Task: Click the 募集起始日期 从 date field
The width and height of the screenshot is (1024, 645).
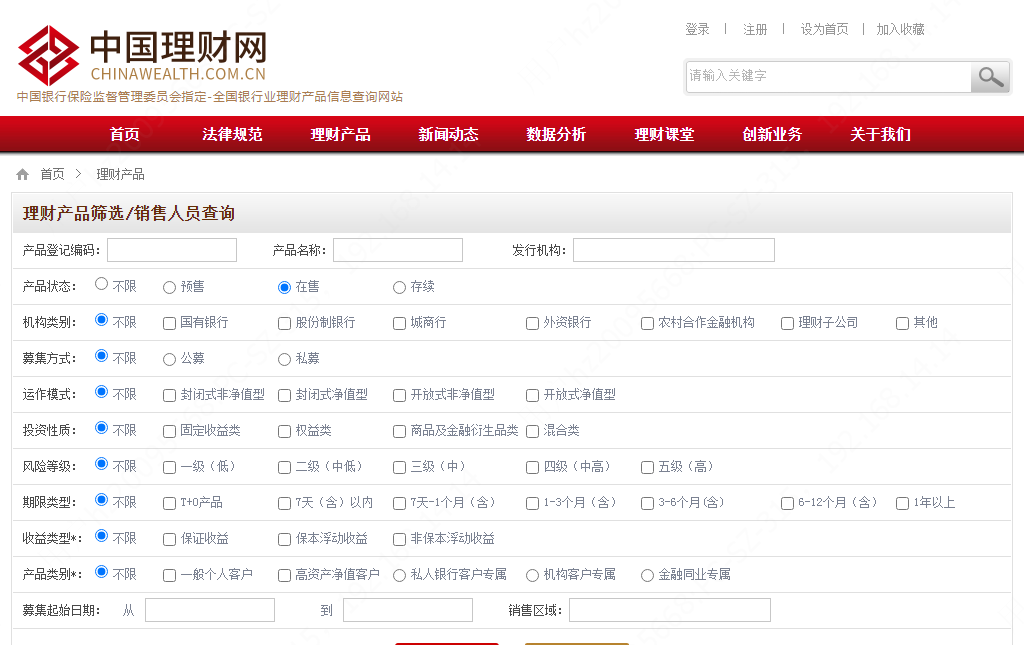Action: pos(210,610)
